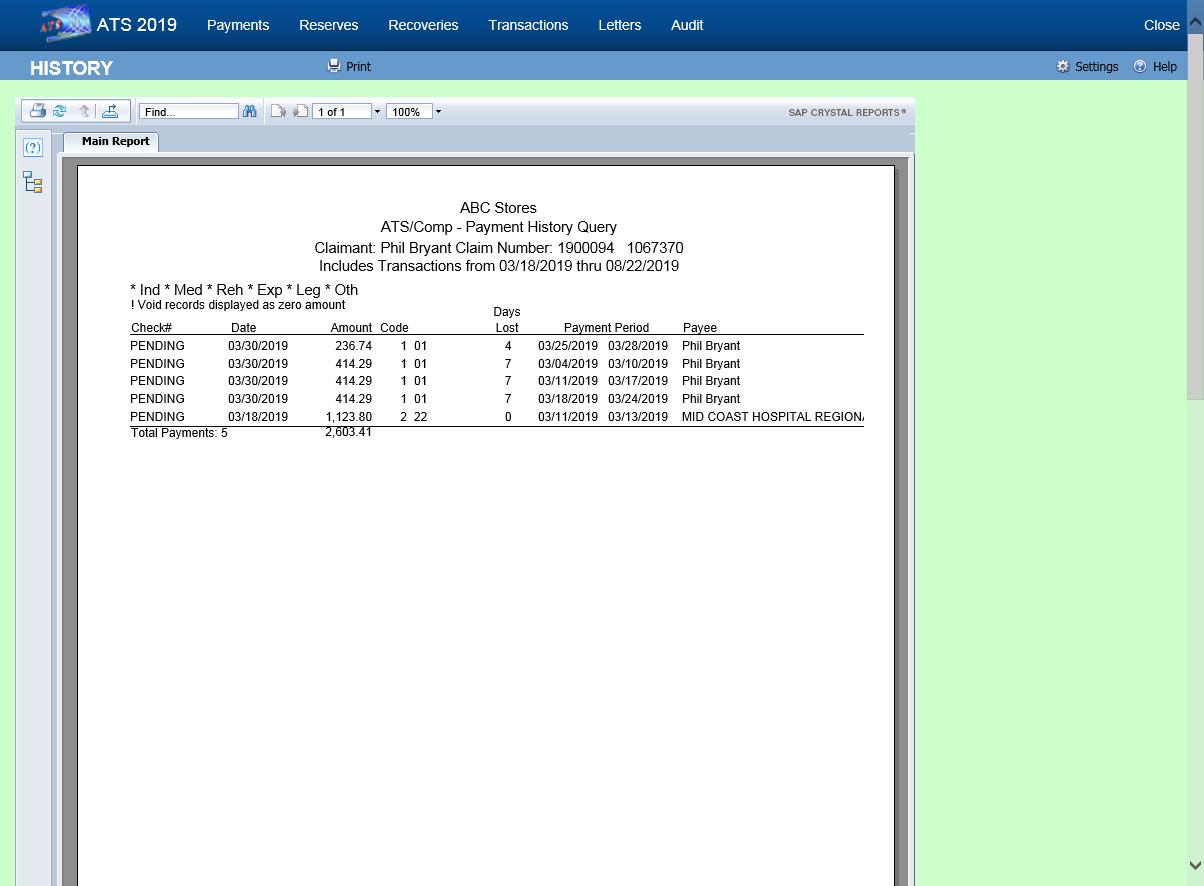Expand the 100% zoom dropdown
1204x886 pixels.
(x=438, y=112)
